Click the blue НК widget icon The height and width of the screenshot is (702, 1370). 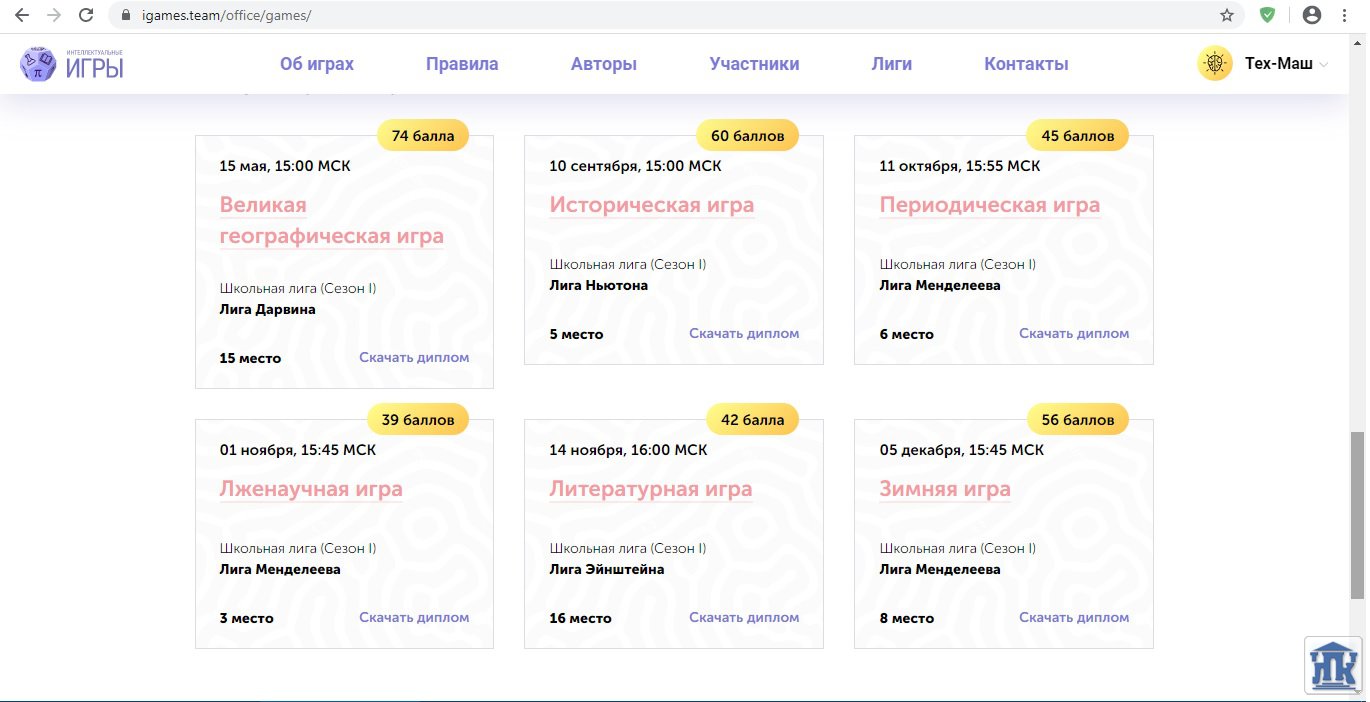coord(1333,665)
